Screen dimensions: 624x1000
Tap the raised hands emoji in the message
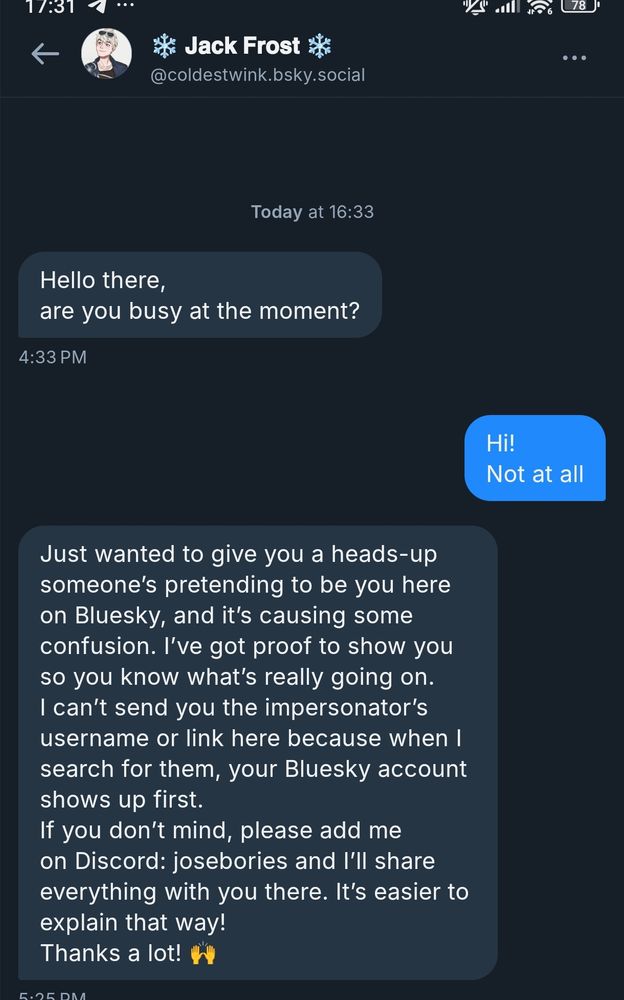click(202, 953)
